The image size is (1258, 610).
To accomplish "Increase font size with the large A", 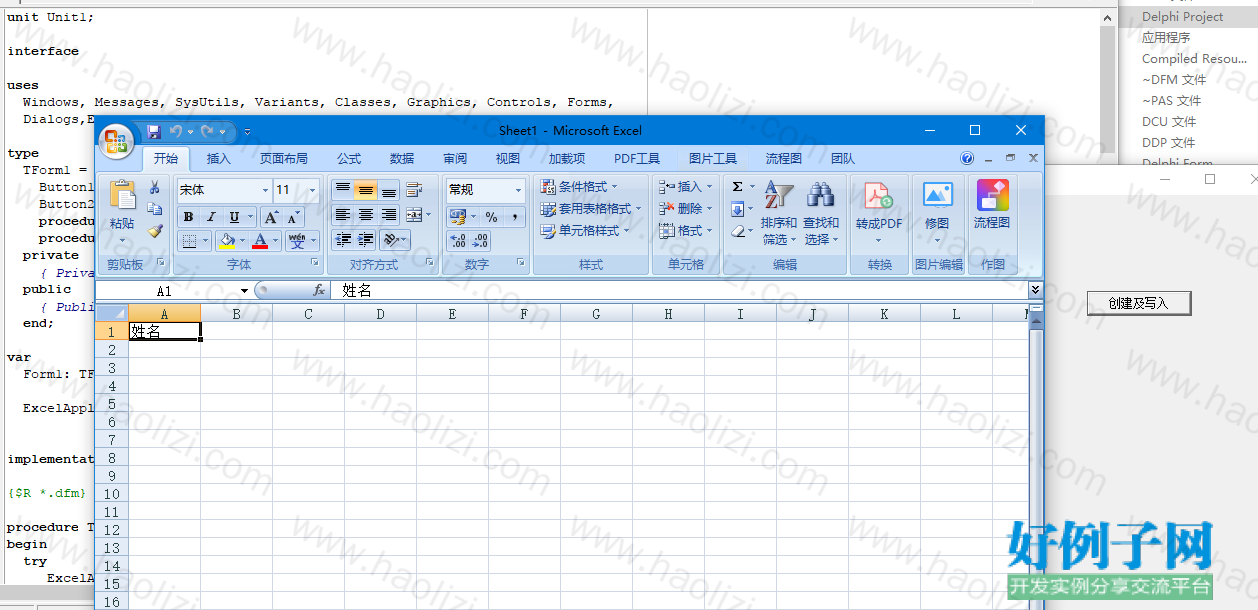I will click(271, 217).
